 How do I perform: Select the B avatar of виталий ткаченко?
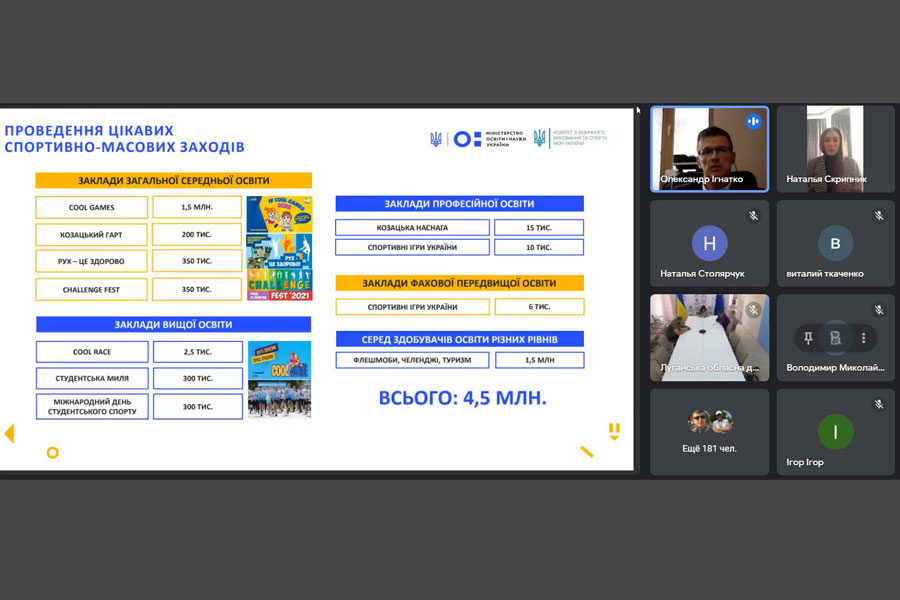(x=835, y=243)
